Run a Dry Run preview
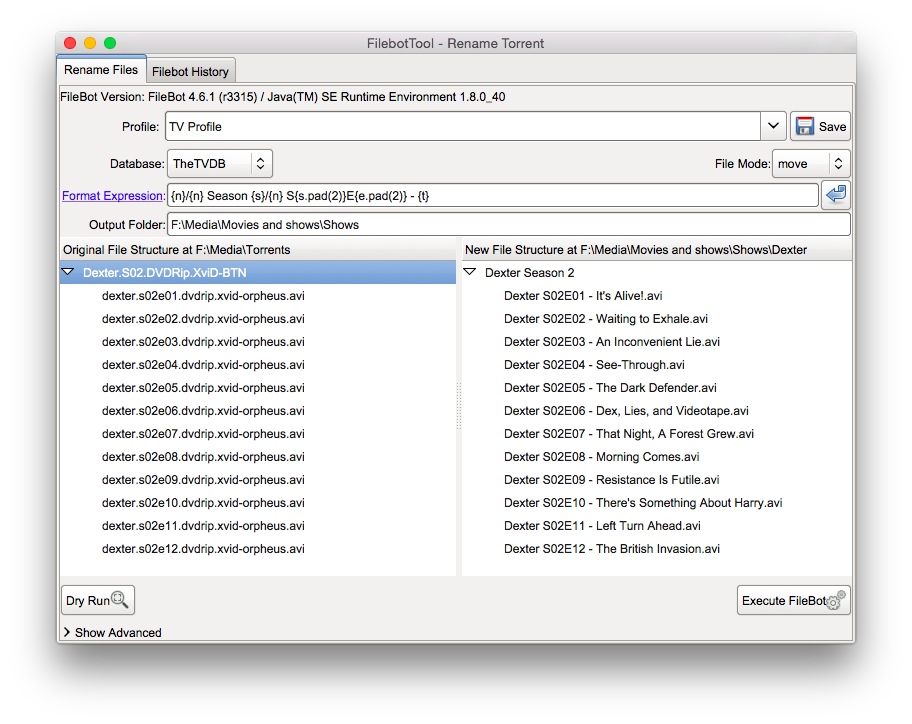This screenshot has height=724, width=912. 98,600
